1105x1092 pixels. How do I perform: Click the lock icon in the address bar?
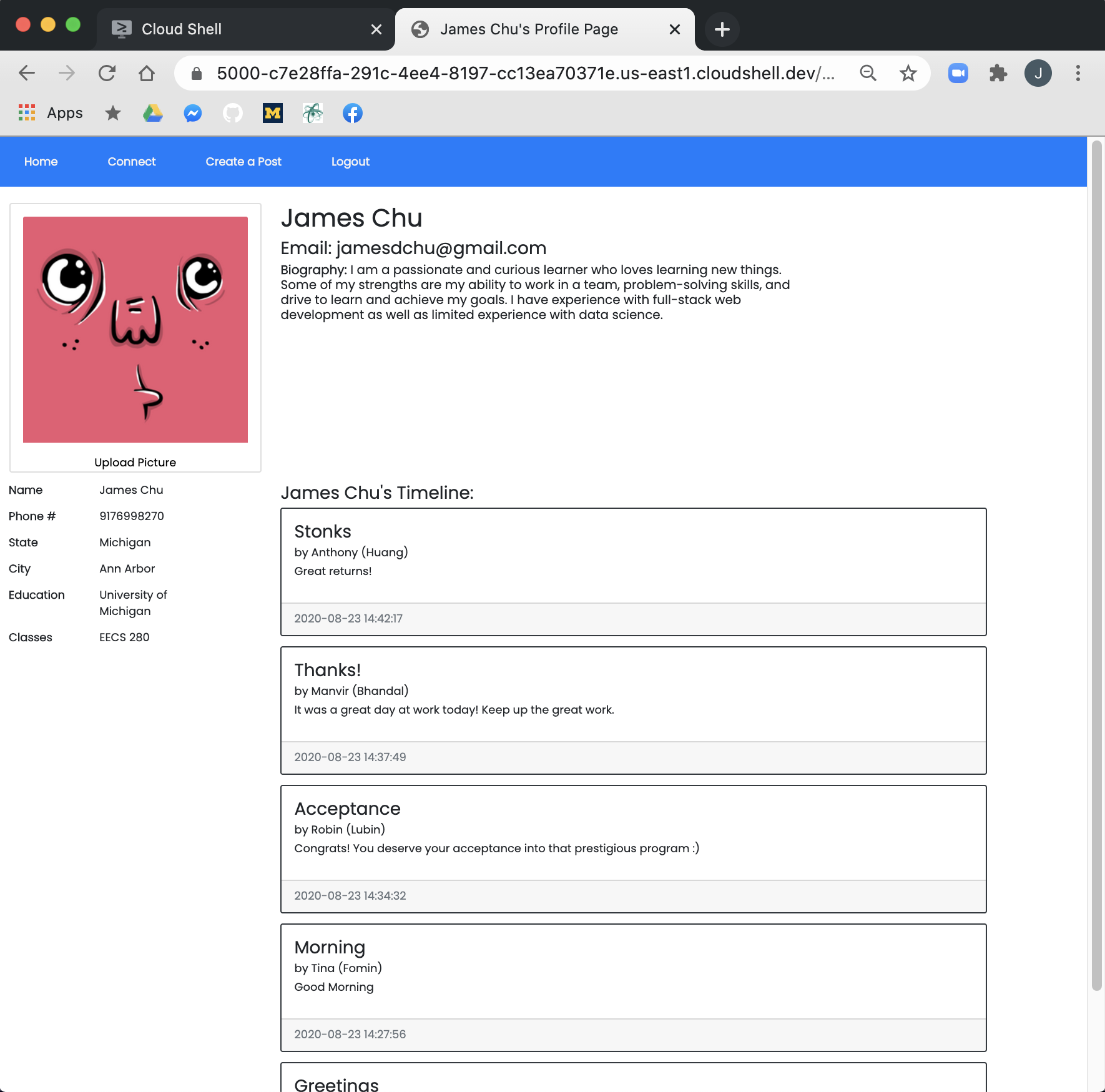[197, 74]
